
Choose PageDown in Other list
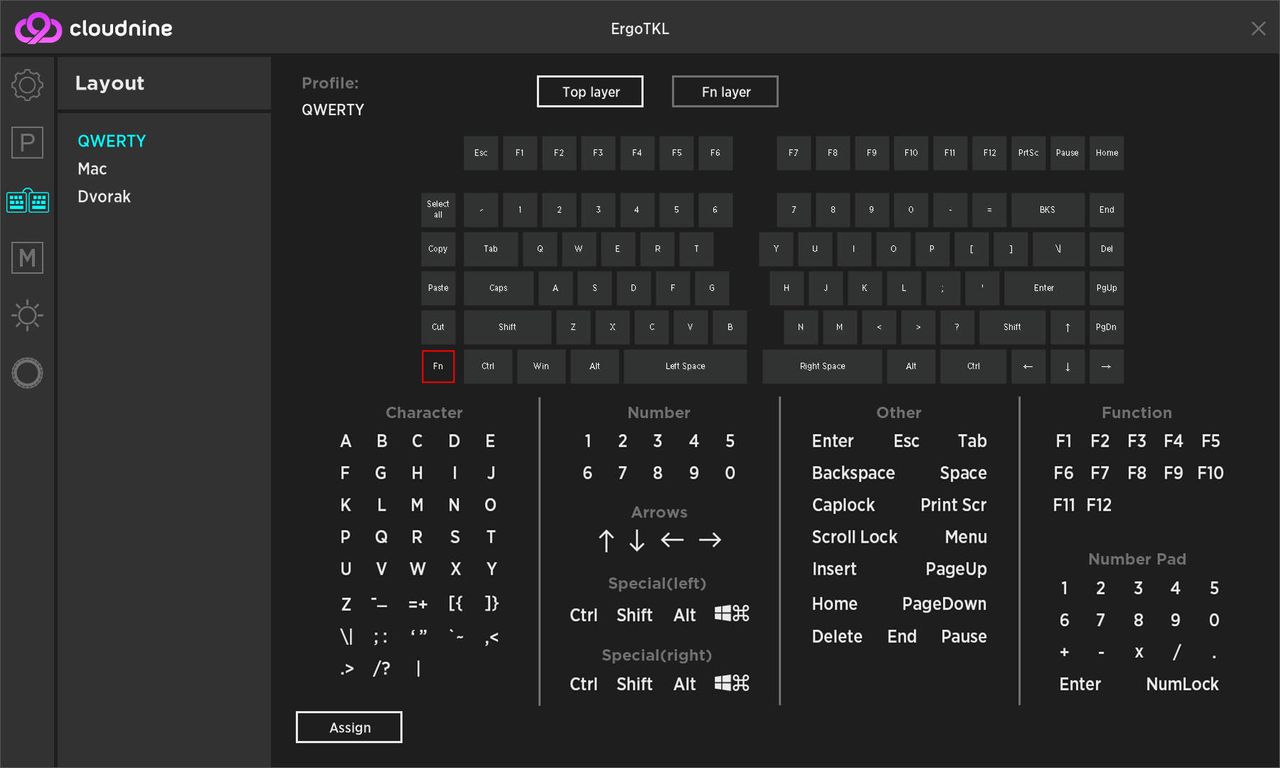click(x=944, y=604)
